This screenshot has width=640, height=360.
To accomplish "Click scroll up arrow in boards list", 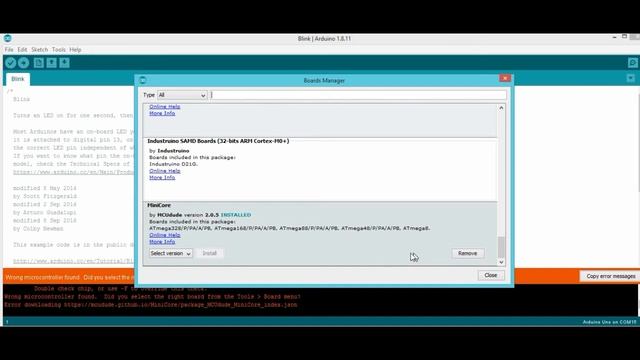I will (x=501, y=108).
